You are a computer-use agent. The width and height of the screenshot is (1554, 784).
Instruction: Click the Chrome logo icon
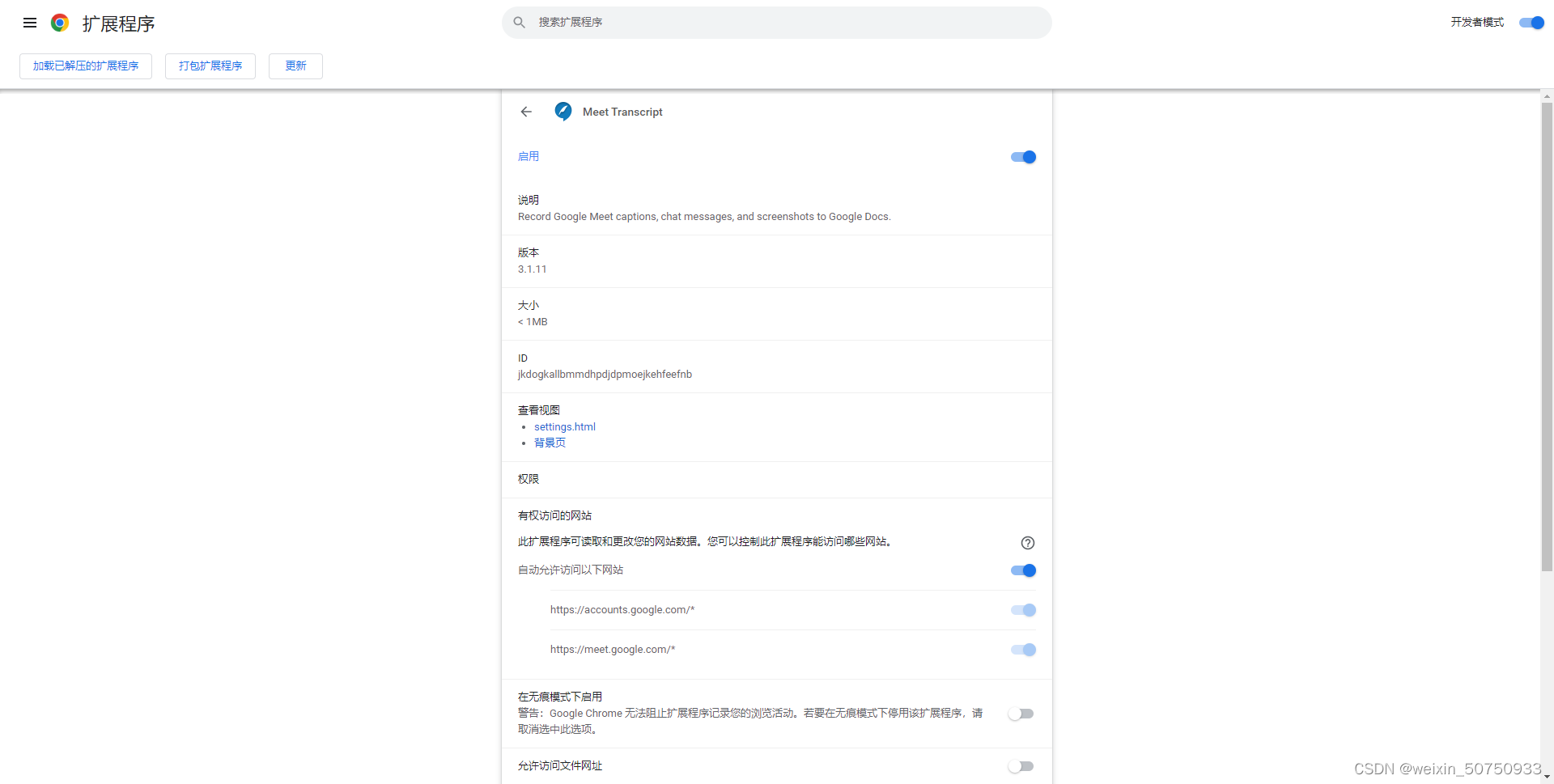pyautogui.click(x=59, y=23)
